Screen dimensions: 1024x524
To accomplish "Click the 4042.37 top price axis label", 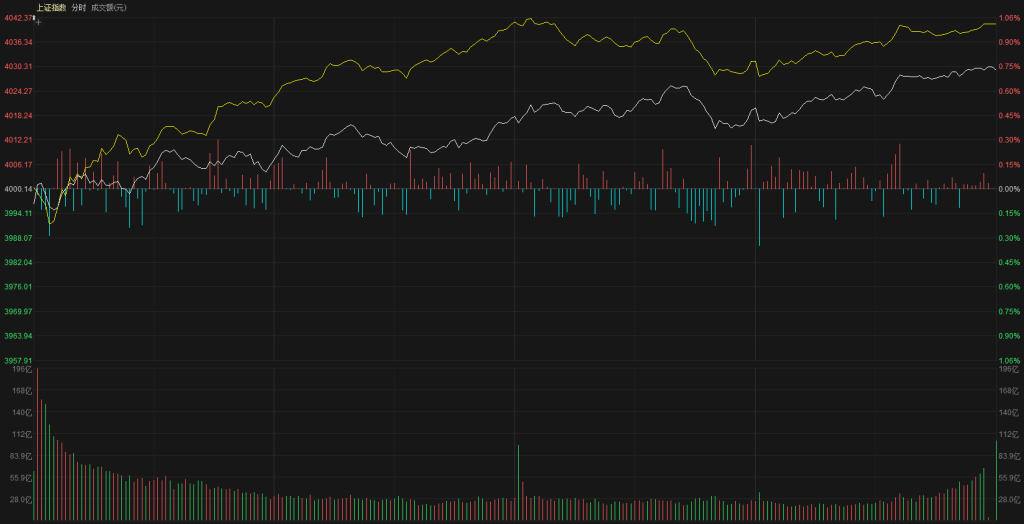I will point(18,18).
